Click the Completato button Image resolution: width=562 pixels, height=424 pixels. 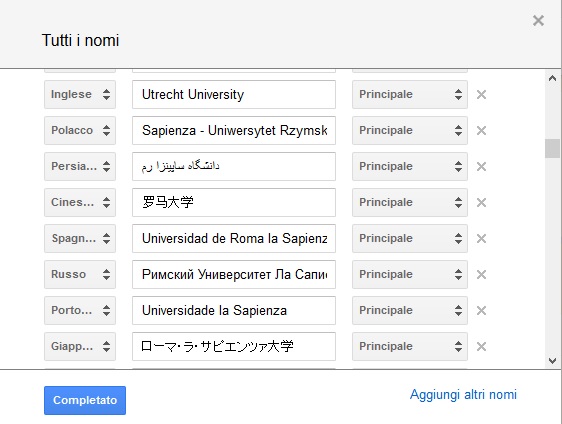pos(85,400)
